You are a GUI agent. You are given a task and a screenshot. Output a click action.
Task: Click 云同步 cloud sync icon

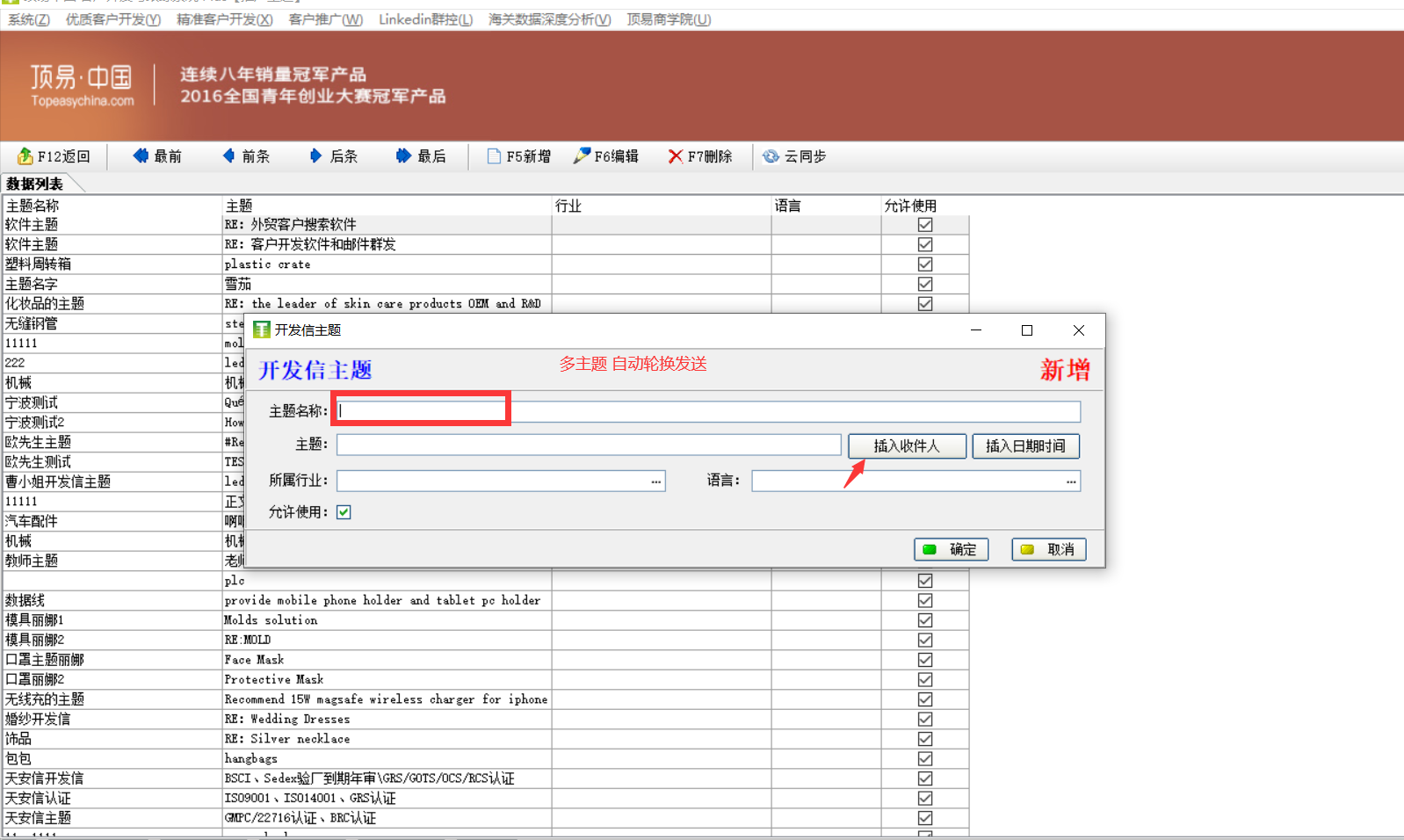771,156
